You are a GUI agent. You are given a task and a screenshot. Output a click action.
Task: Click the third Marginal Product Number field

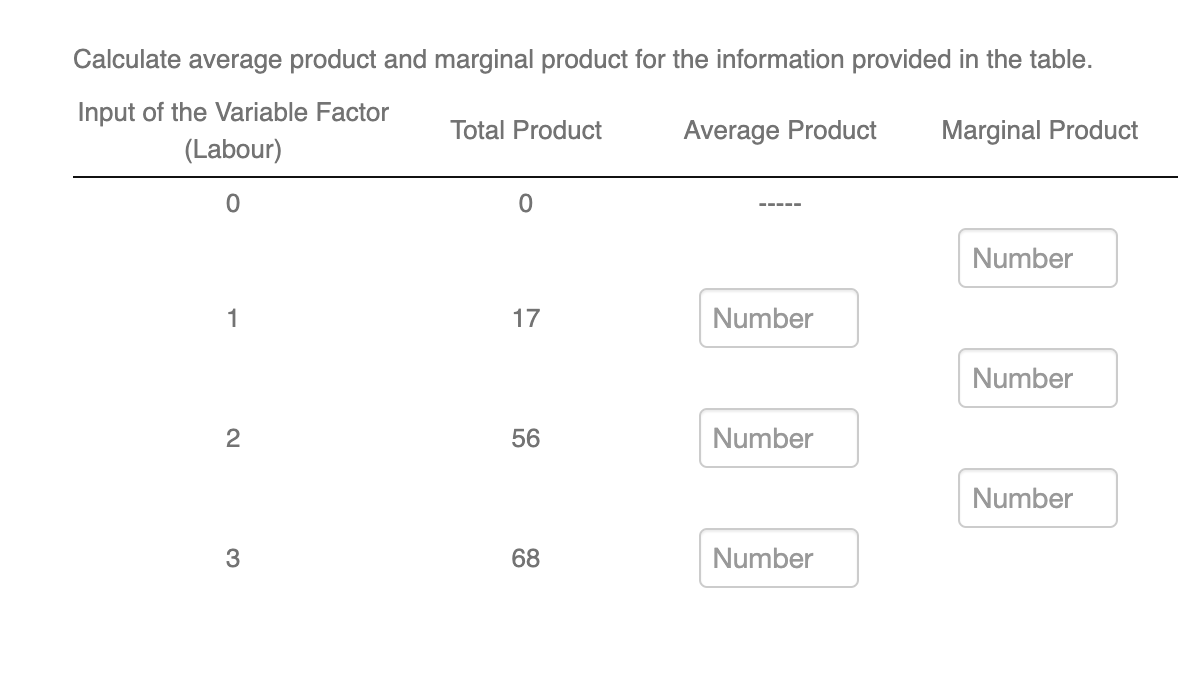[x=1037, y=498]
